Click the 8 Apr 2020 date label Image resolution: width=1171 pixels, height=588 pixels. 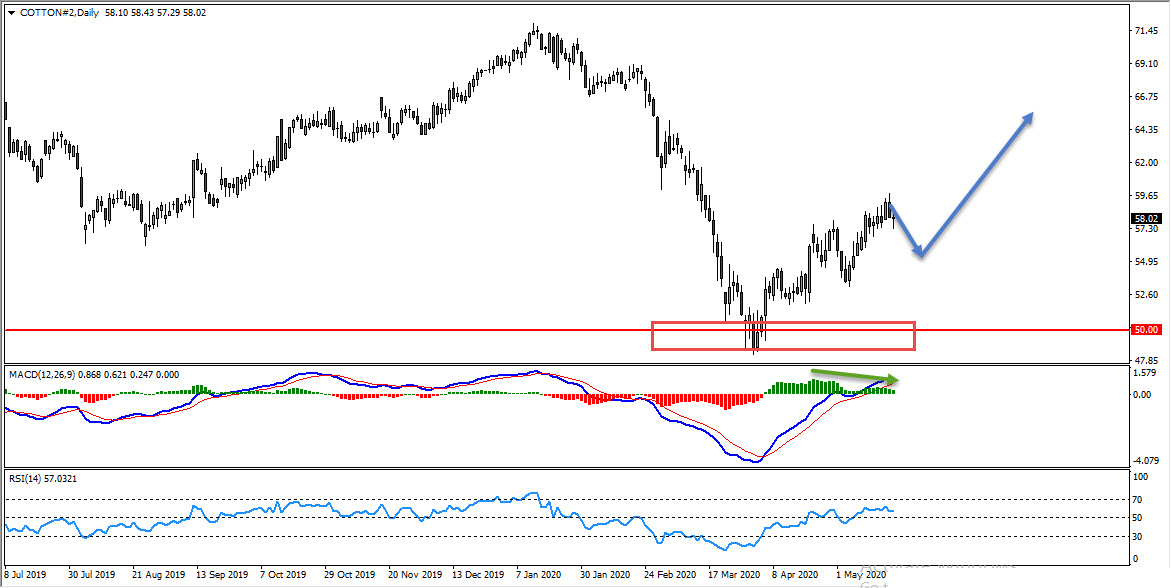pos(795,576)
